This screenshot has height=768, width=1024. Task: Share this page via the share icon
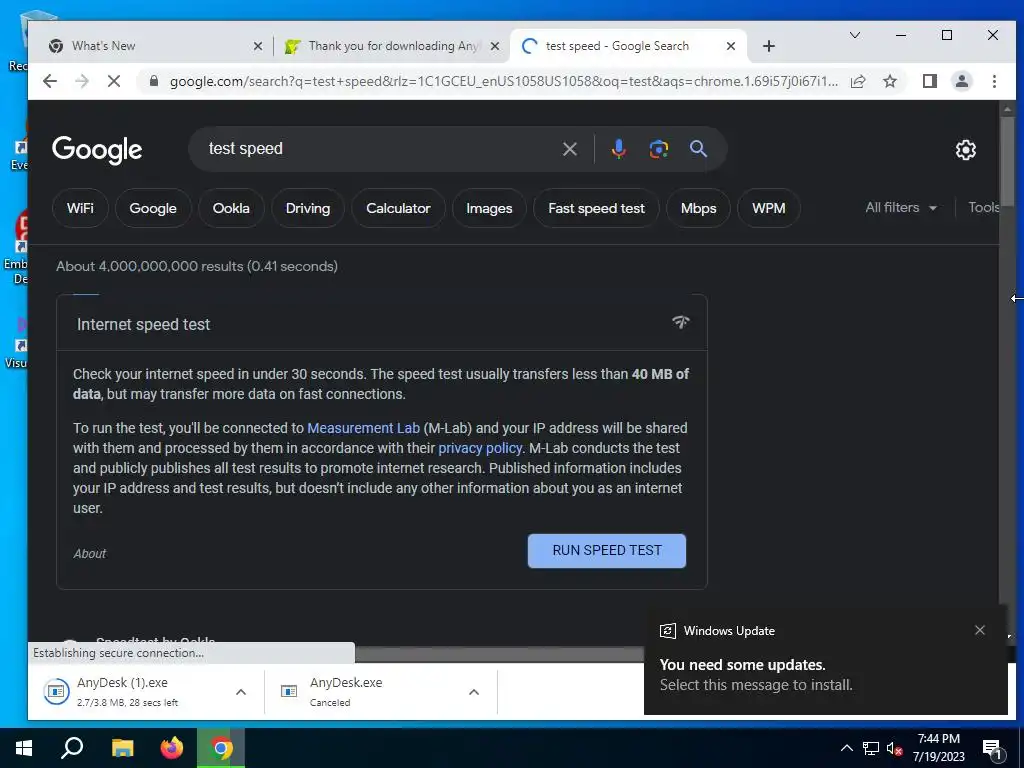click(x=858, y=81)
